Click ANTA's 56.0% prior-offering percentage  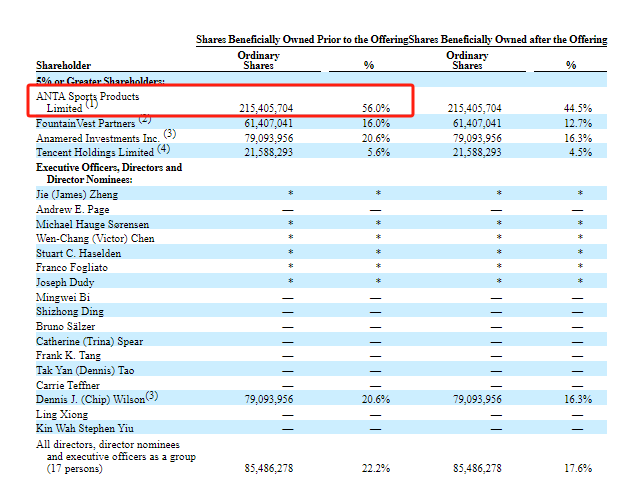click(376, 108)
